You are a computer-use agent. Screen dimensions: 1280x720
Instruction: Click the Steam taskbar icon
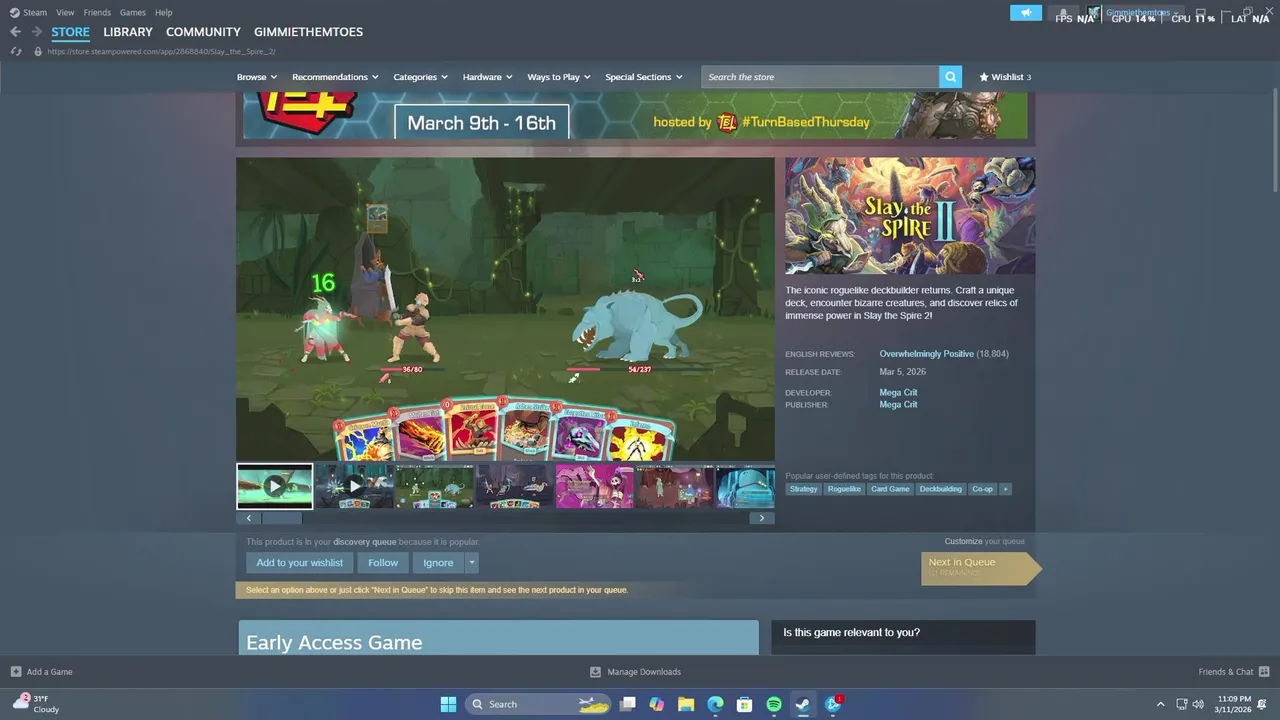coord(803,704)
